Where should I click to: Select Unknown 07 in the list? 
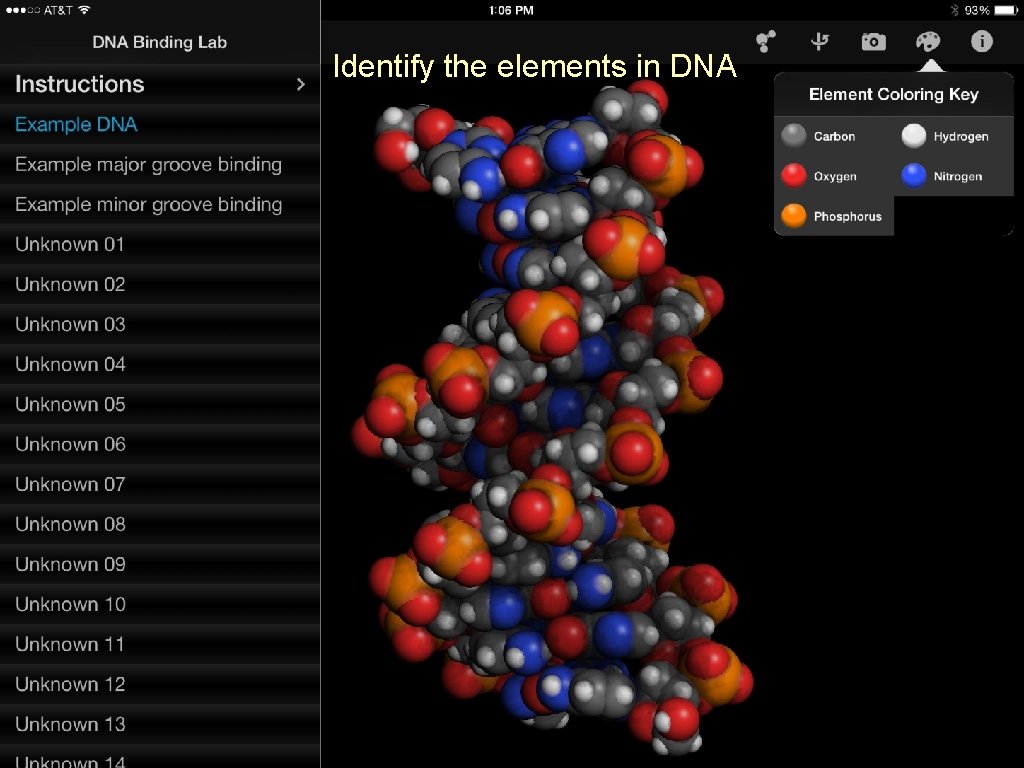point(70,484)
